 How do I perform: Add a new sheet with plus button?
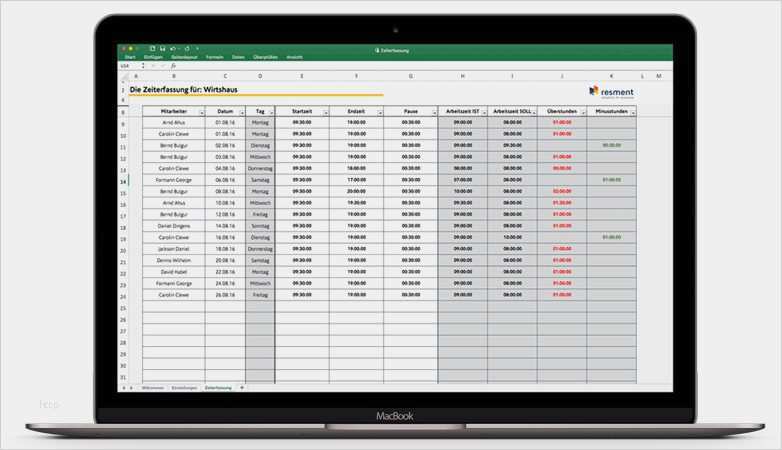tap(242, 388)
